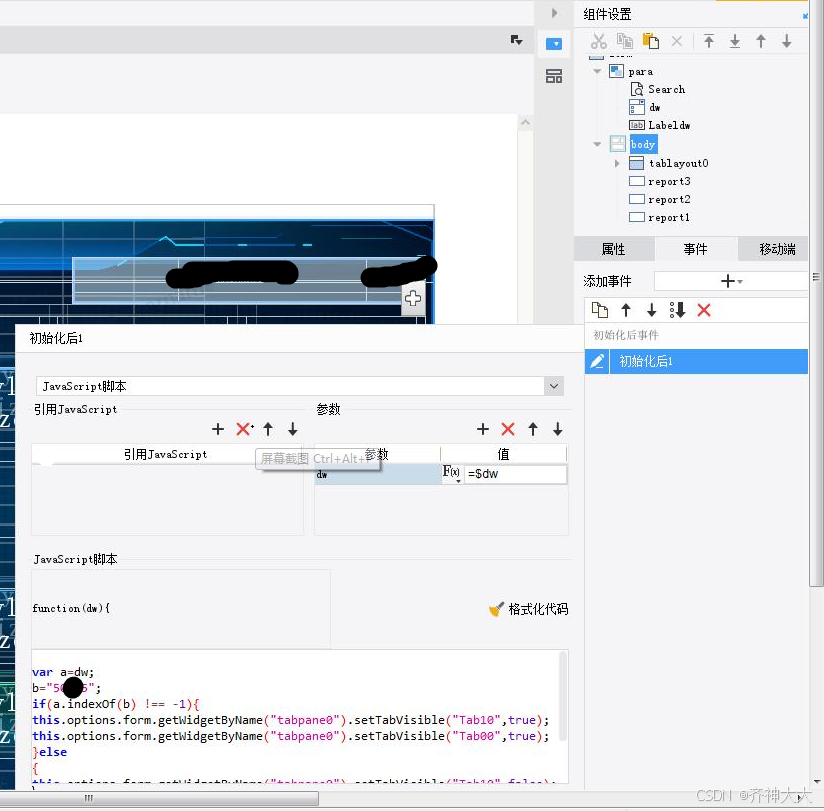Viewport: 824px width, 811px height.
Task: Collapse the para component node
Action: [596, 71]
